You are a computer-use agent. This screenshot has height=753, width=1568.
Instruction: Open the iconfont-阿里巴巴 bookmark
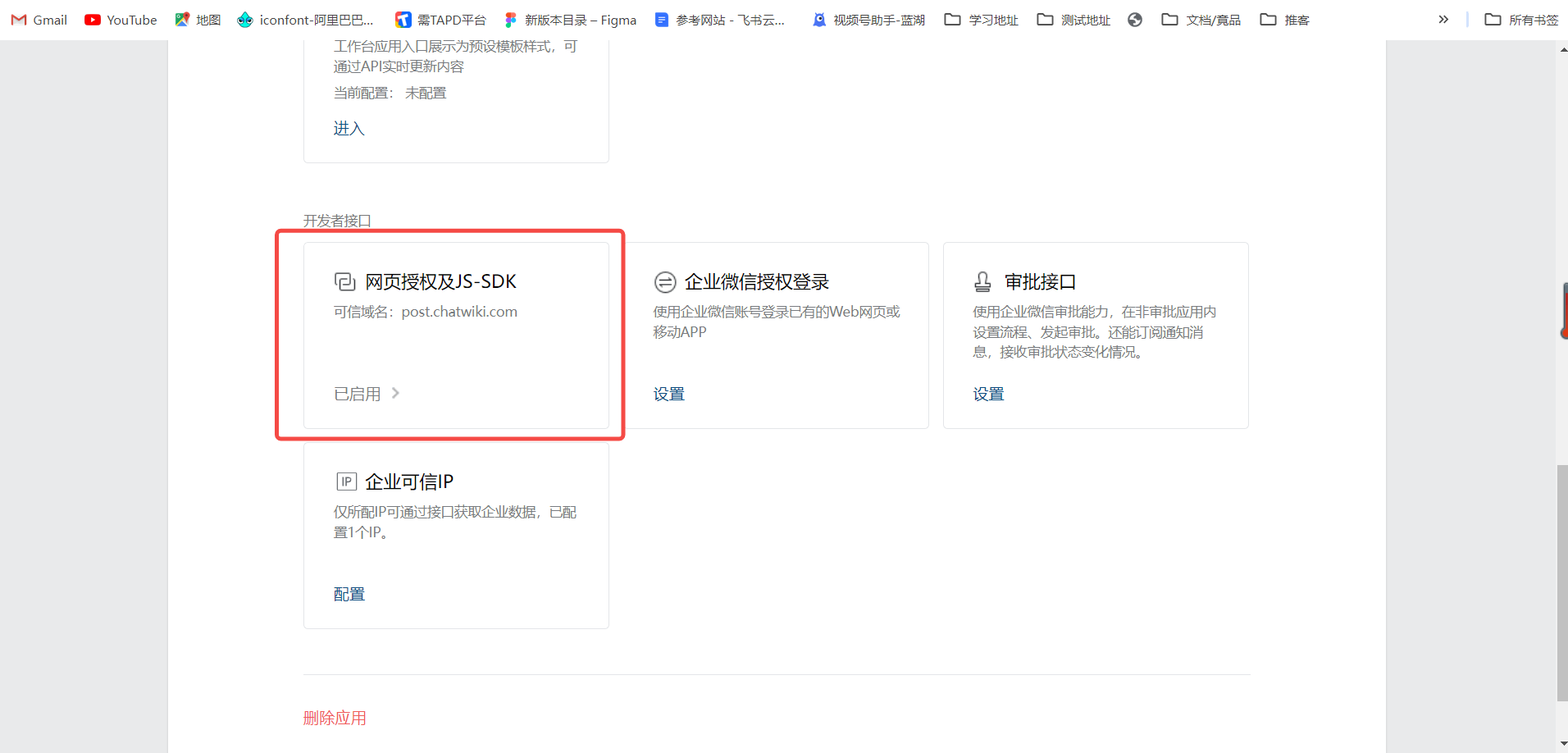[305, 20]
